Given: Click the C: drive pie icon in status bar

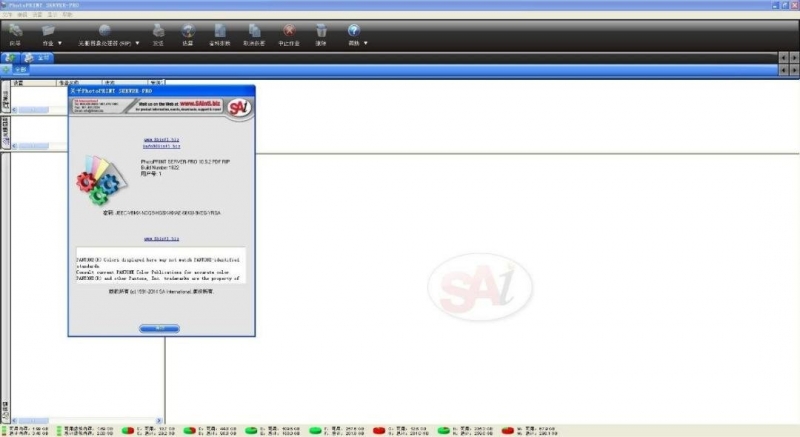Looking at the screenshot, I should [128, 431].
